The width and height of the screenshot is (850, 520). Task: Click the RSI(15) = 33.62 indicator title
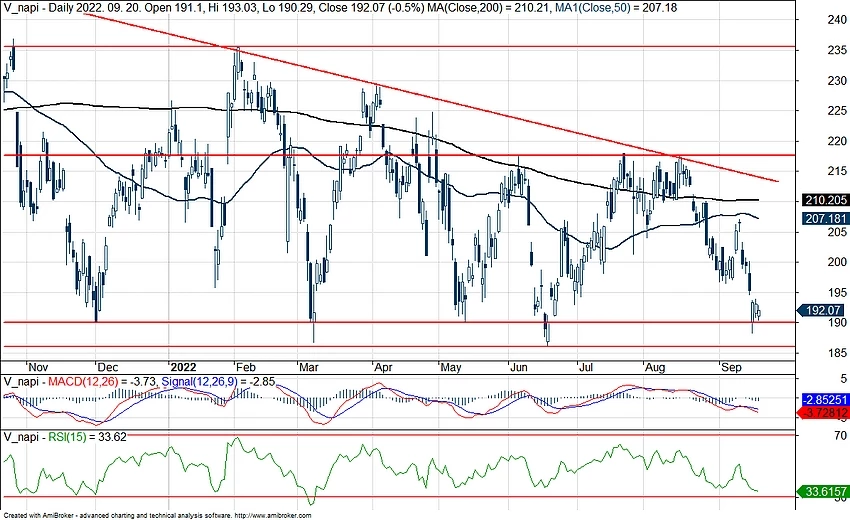[x=87, y=436]
